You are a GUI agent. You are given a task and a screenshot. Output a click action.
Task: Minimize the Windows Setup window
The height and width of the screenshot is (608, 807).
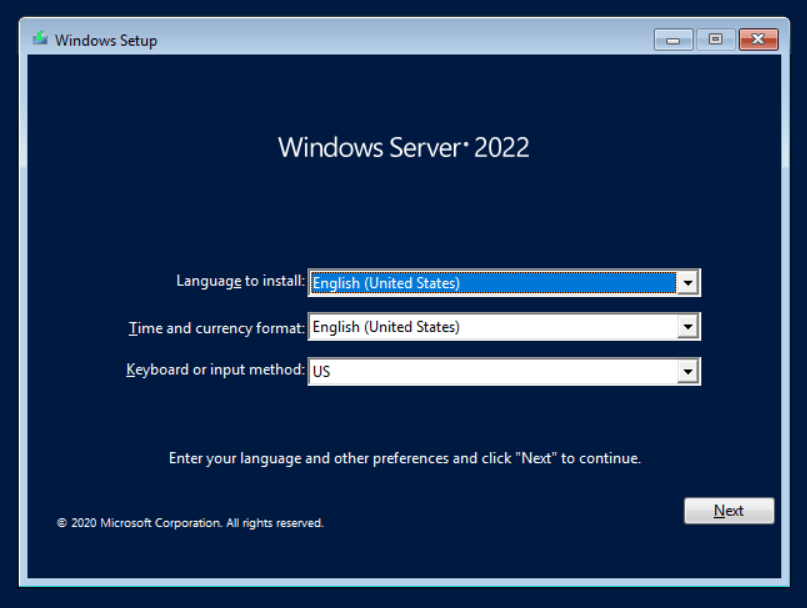(673, 40)
